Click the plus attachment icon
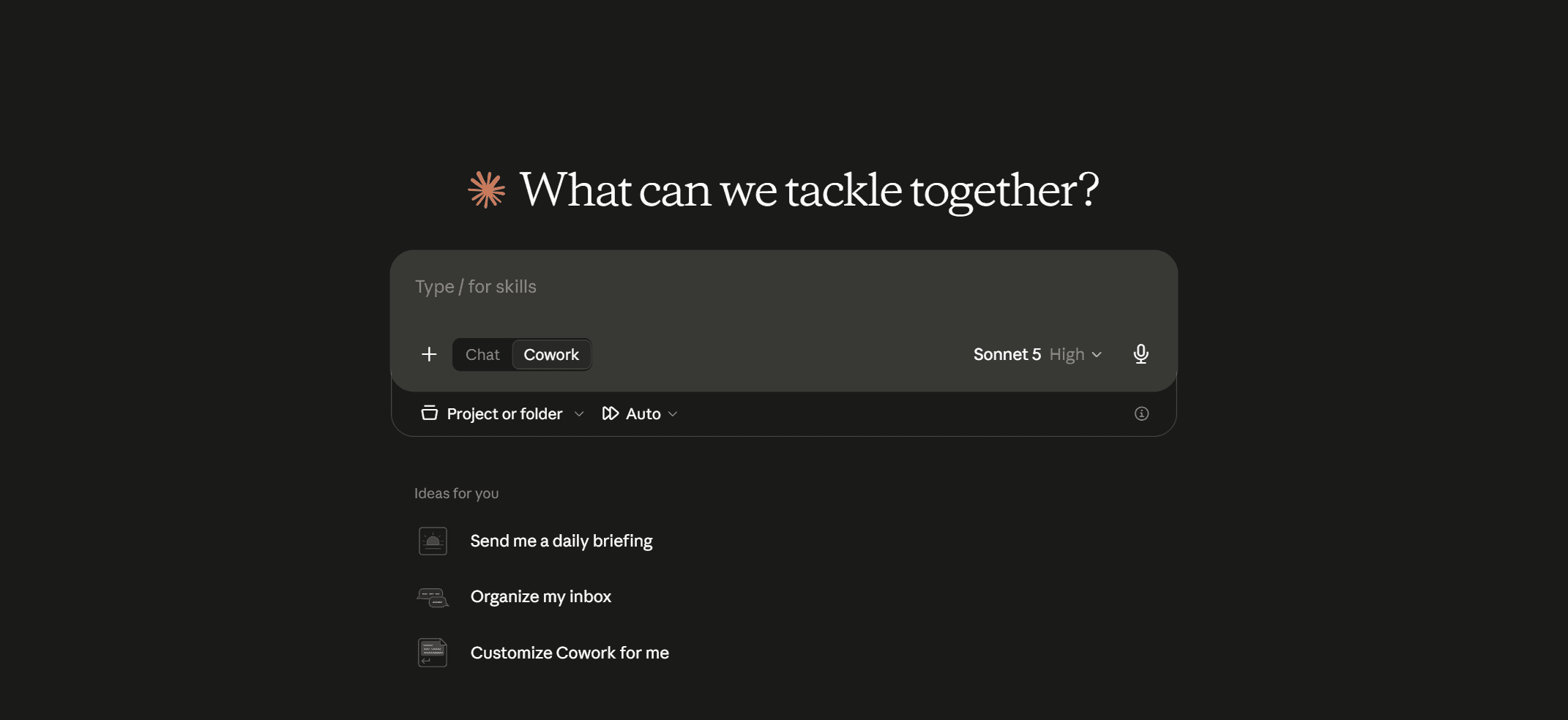Viewport: 1568px width, 720px height. coord(429,354)
